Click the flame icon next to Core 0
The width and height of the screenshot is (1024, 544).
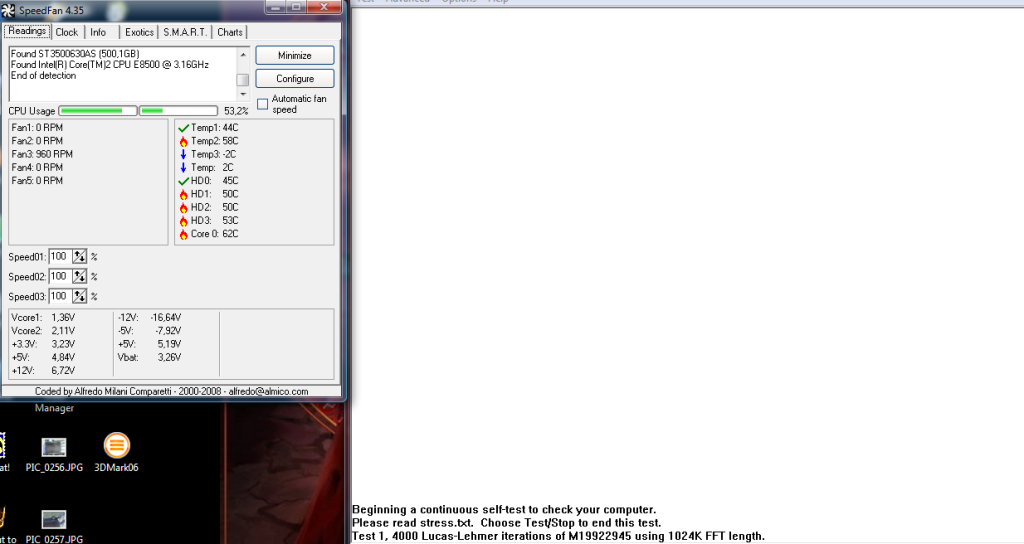(x=183, y=234)
